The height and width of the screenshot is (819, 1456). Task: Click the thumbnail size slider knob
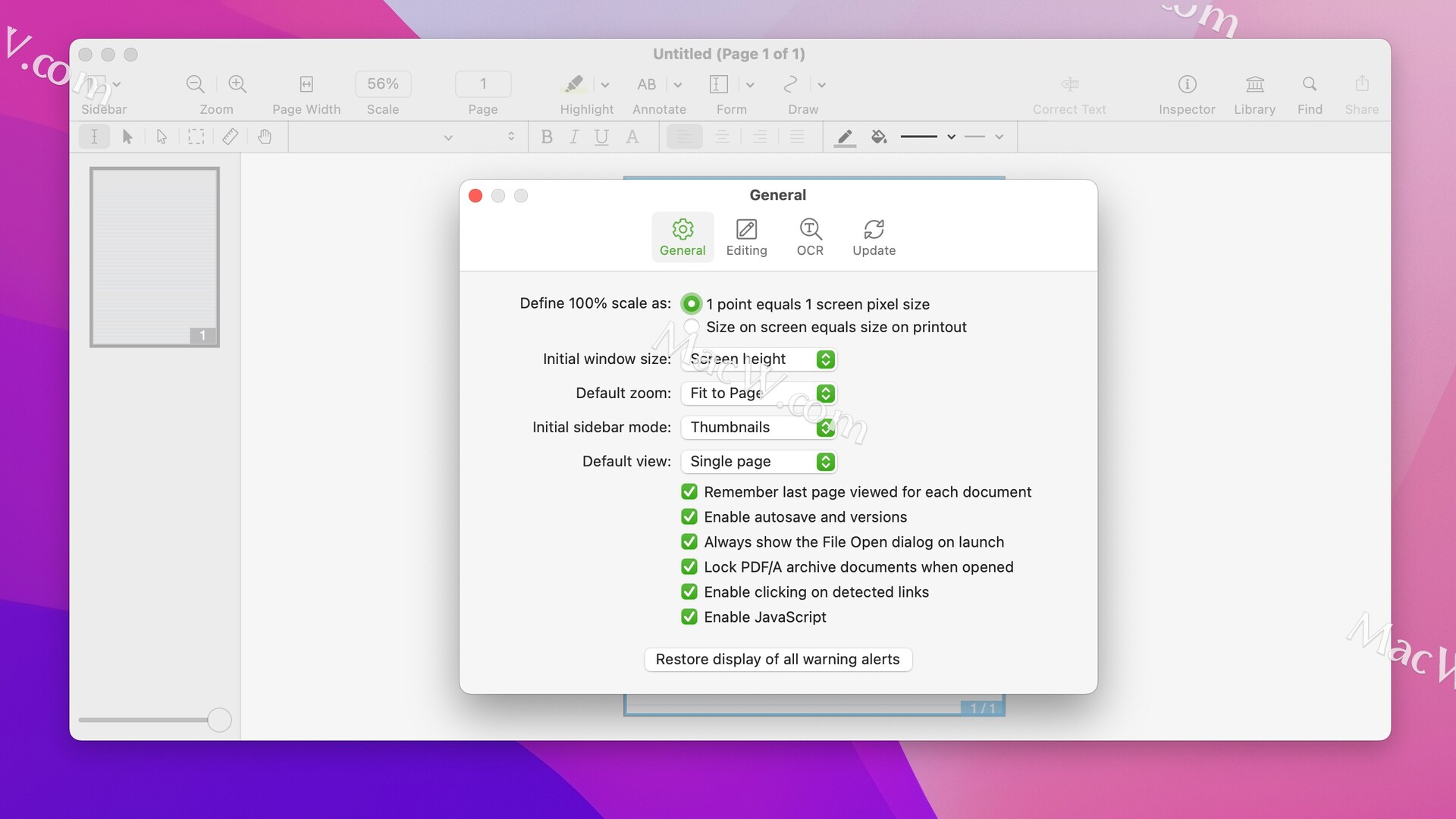[219, 720]
